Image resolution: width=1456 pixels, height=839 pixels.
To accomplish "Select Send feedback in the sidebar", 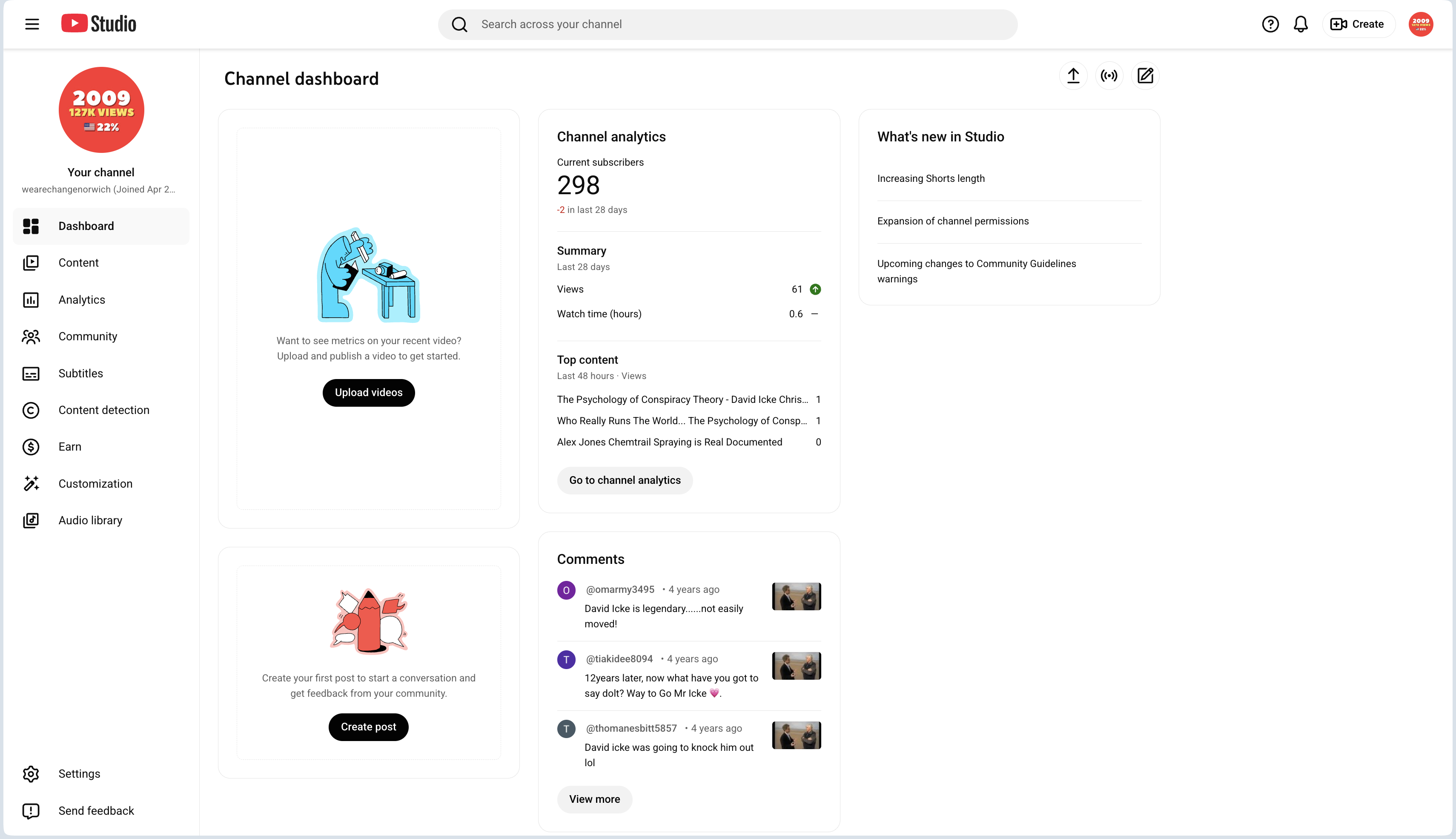I will pos(101,811).
